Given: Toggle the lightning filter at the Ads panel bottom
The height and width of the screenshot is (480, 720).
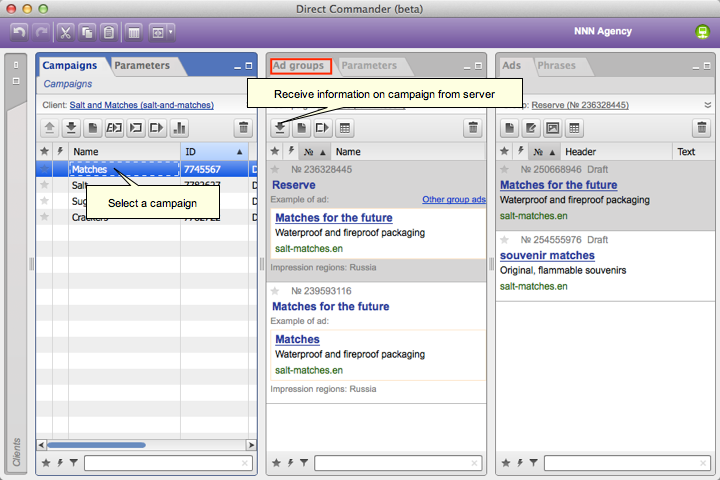Looking at the screenshot, I should coord(520,463).
